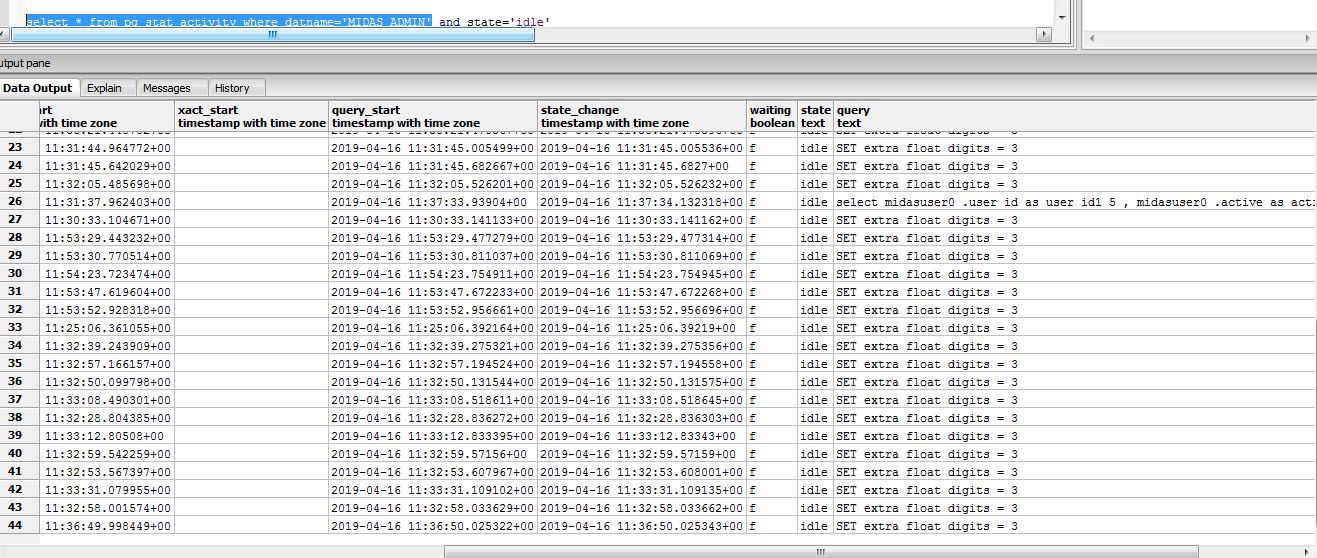This screenshot has width=1317, height=558.
Task: Select row number 39 header
Action: point(19,435)
